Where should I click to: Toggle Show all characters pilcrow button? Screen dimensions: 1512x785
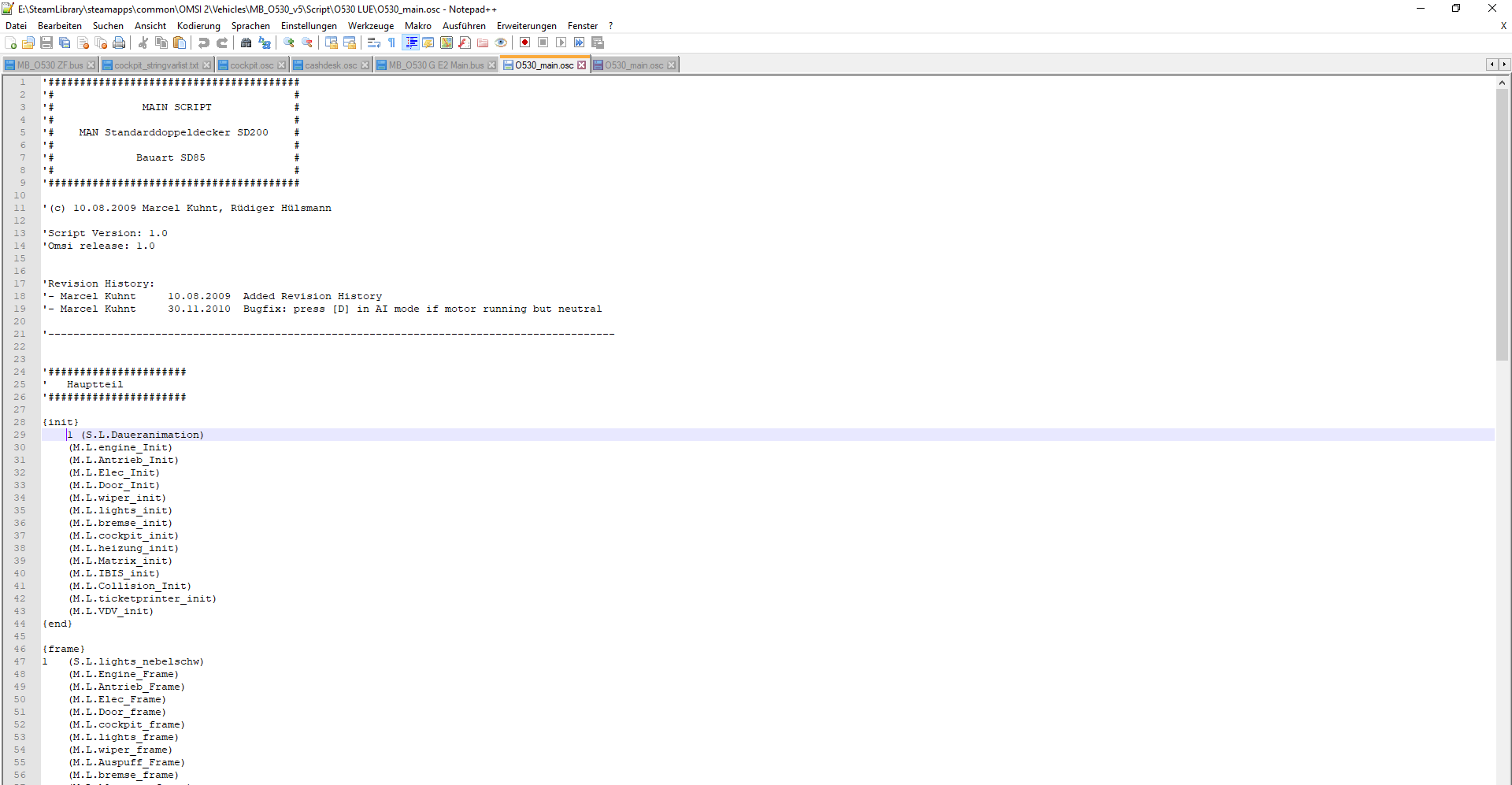coord(391,43)
